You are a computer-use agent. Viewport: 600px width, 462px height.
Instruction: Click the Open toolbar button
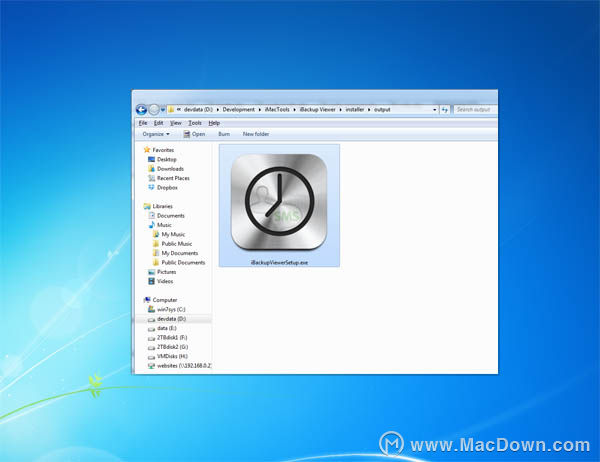click(x=194, y=134)
